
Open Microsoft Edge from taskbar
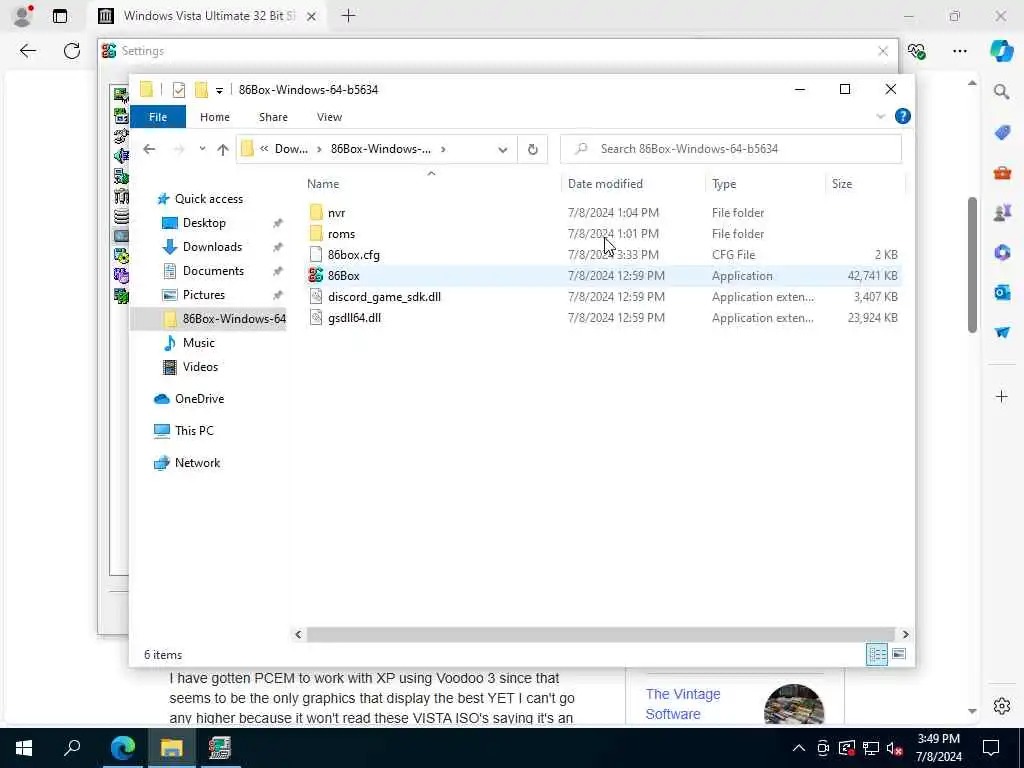tap(122, 748)
